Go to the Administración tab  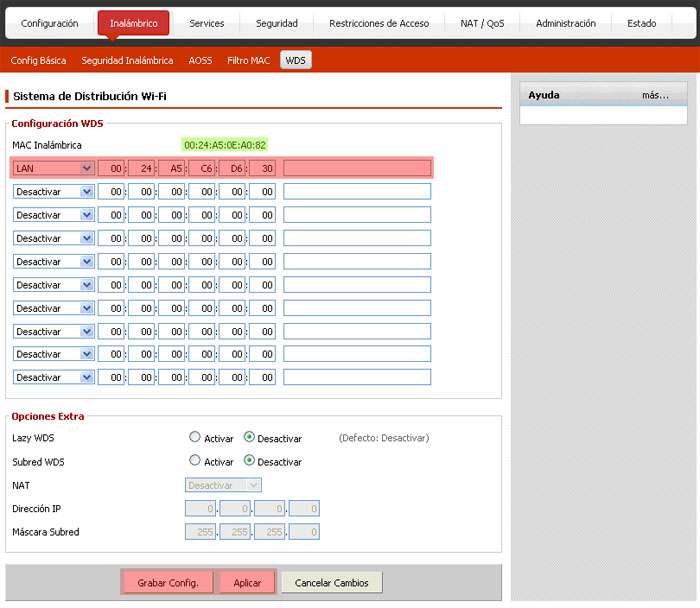tap(565, 23)
